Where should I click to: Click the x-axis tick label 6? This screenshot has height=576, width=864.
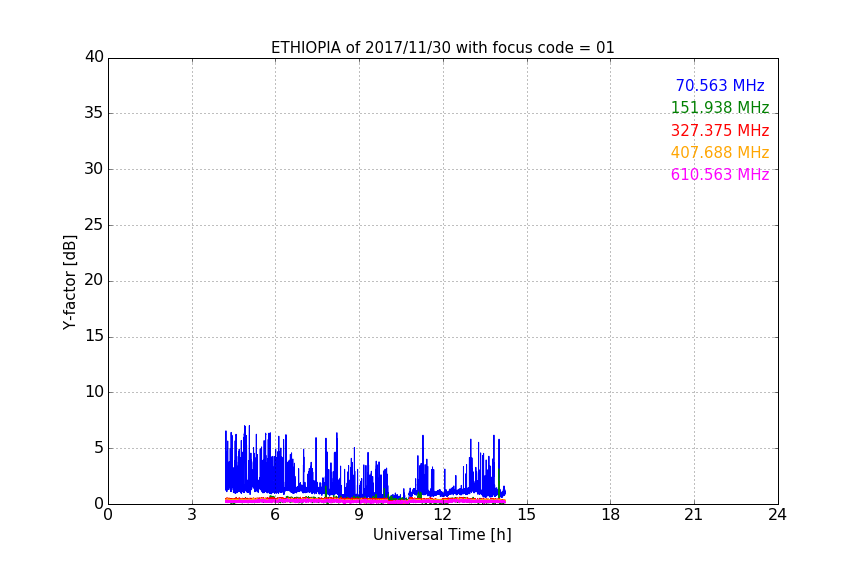(276, 515)
